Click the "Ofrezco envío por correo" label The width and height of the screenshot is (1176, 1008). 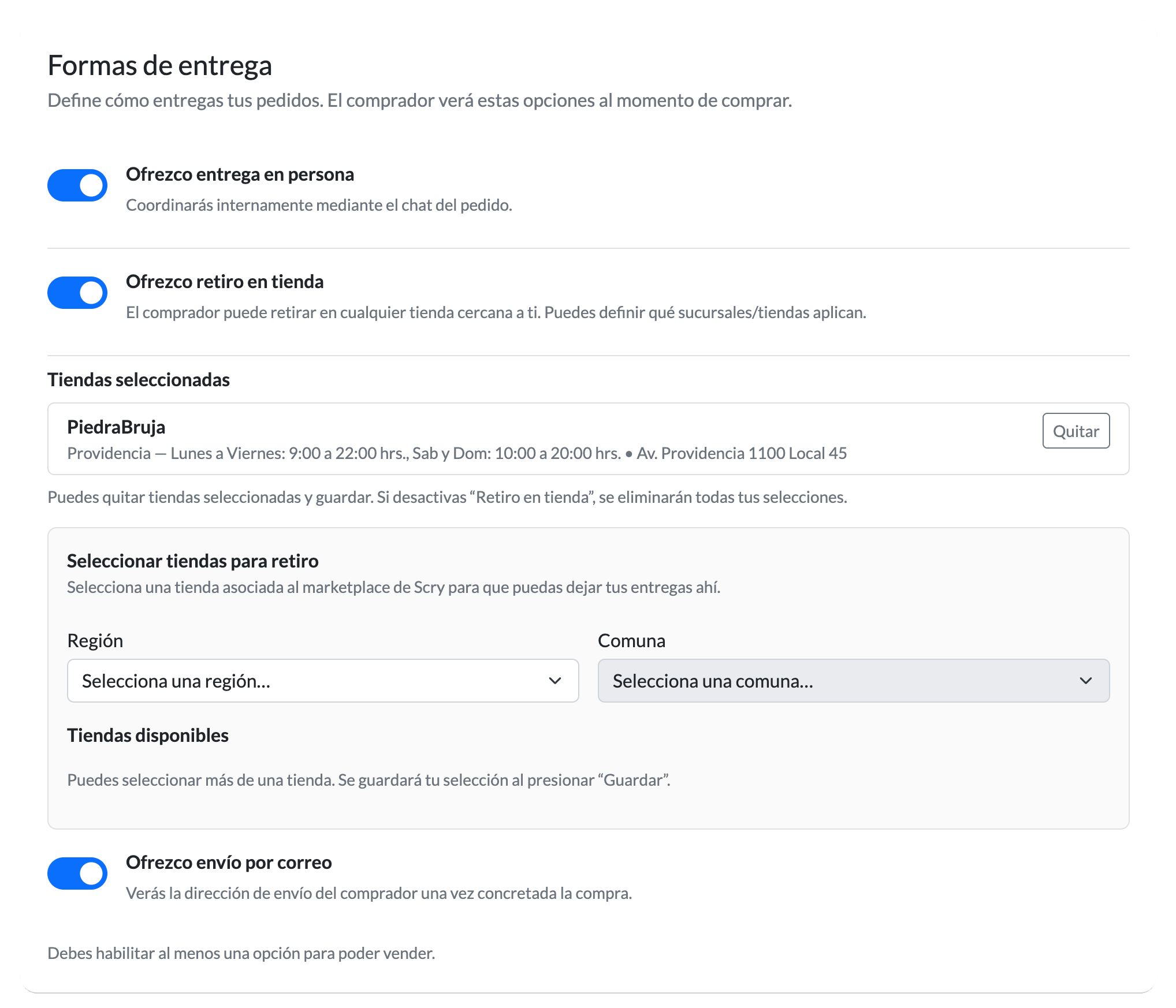tap(229, 863)
